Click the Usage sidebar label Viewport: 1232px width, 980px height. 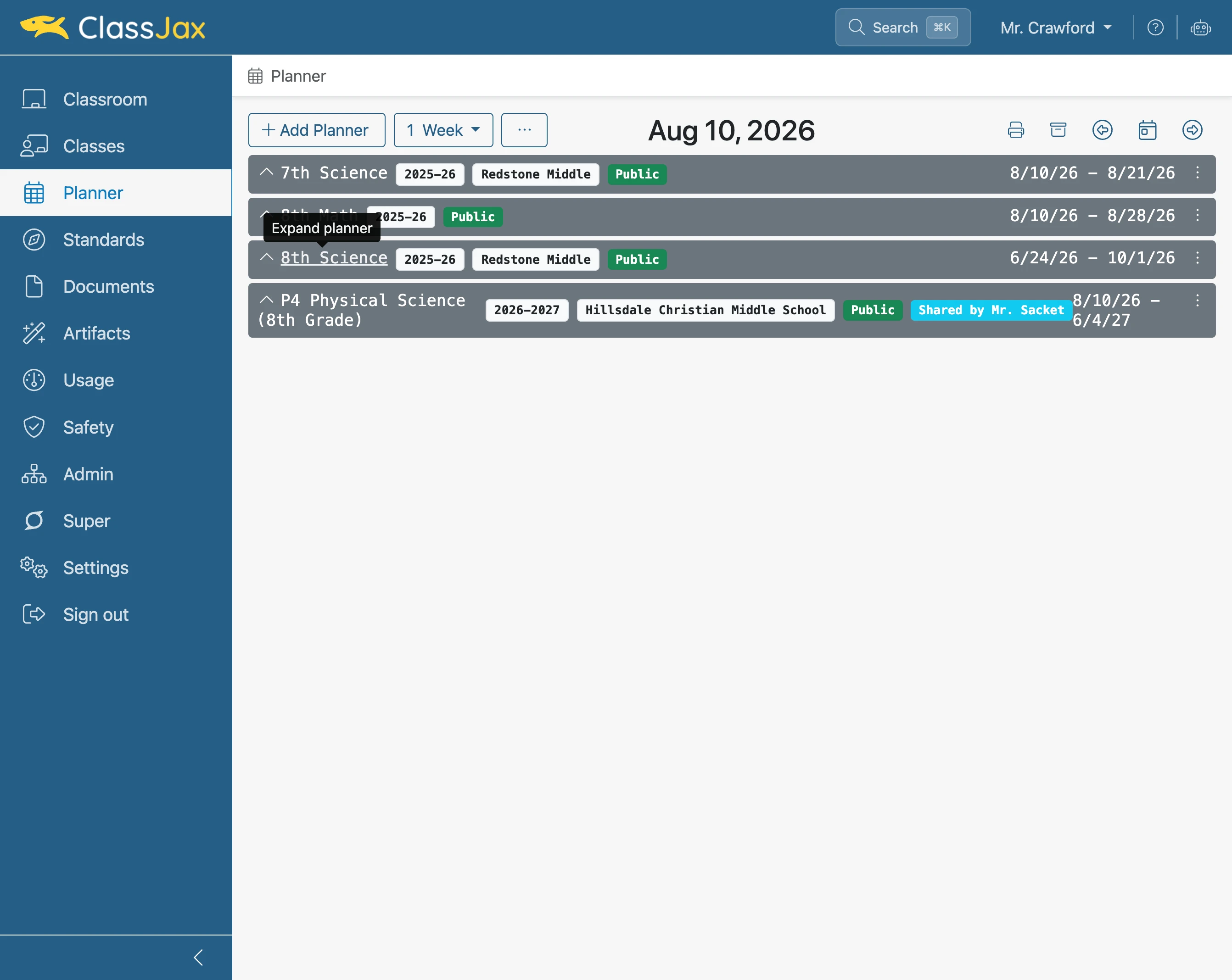point(89,380)
